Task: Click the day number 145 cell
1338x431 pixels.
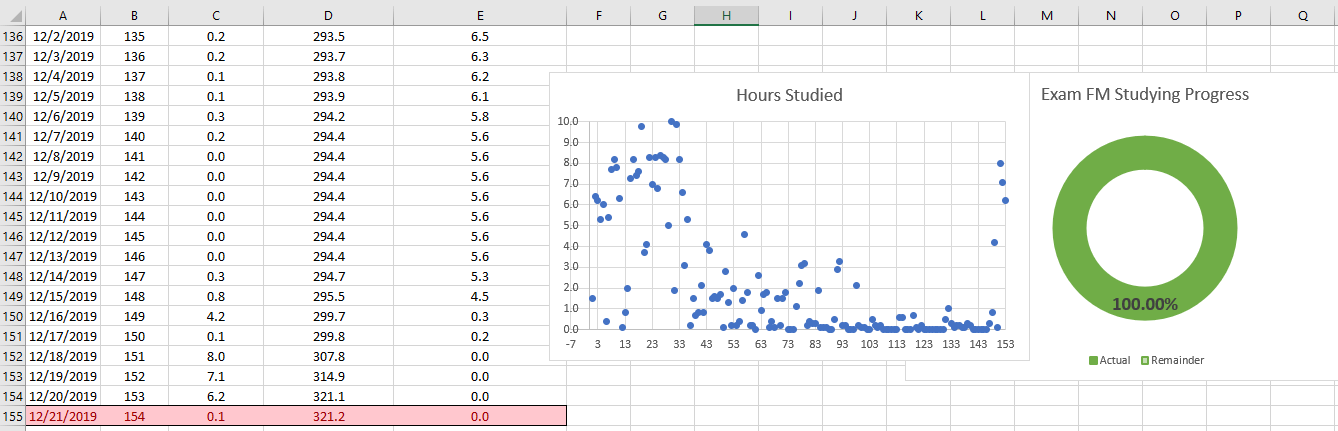Action: [134, 236]
